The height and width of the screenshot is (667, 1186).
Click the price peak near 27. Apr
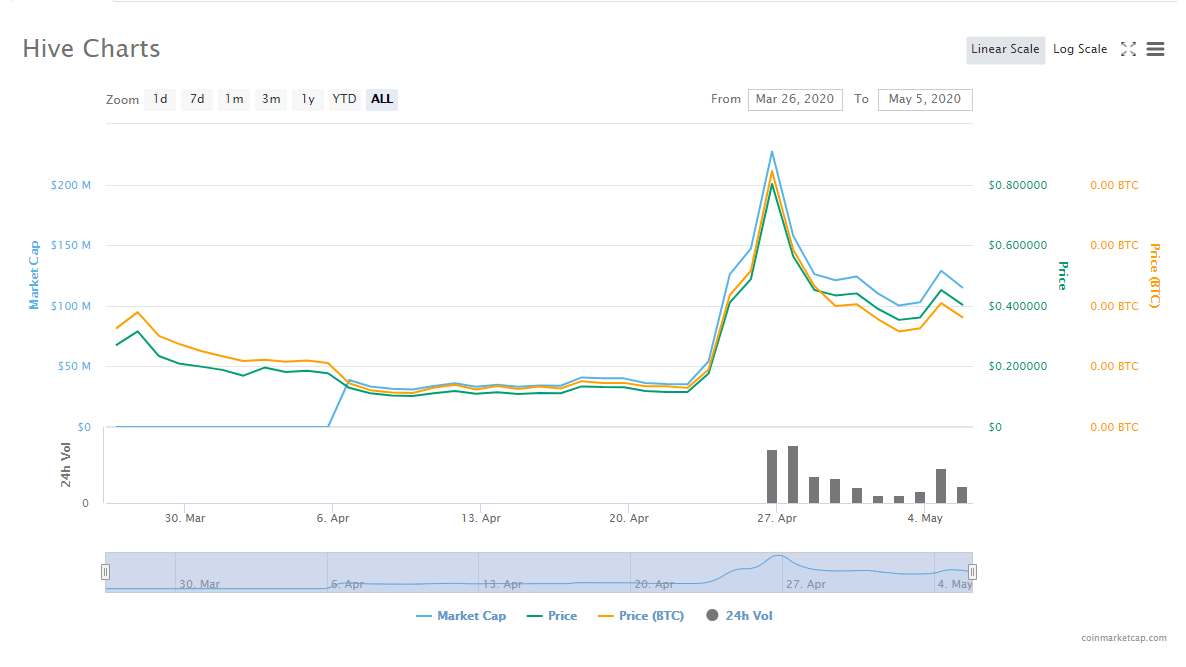(x=772, y=184)
